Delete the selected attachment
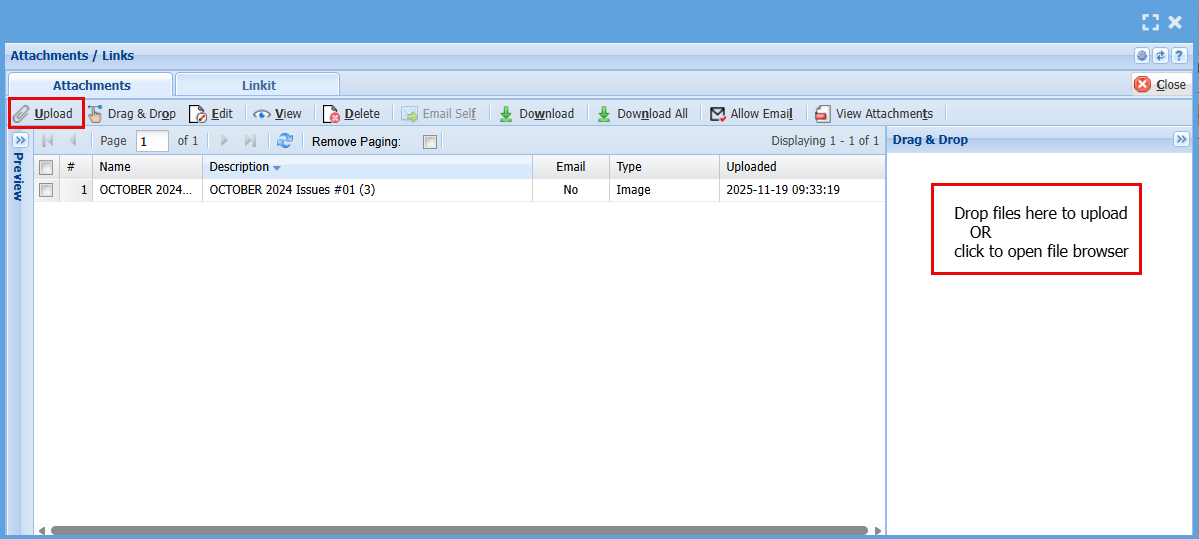1199x539 pixels. pyautogui.click(x=351, y=114)
